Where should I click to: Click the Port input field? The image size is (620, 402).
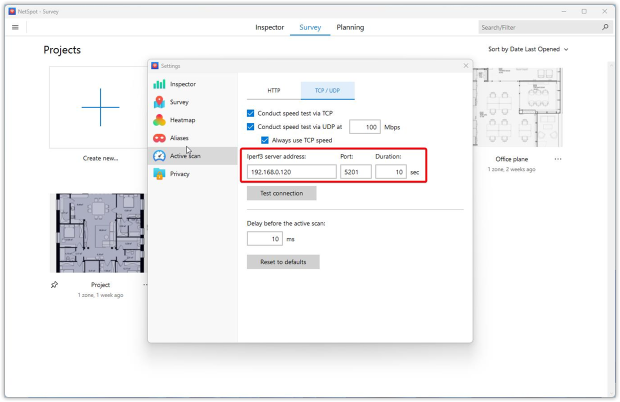coord(355,172)
